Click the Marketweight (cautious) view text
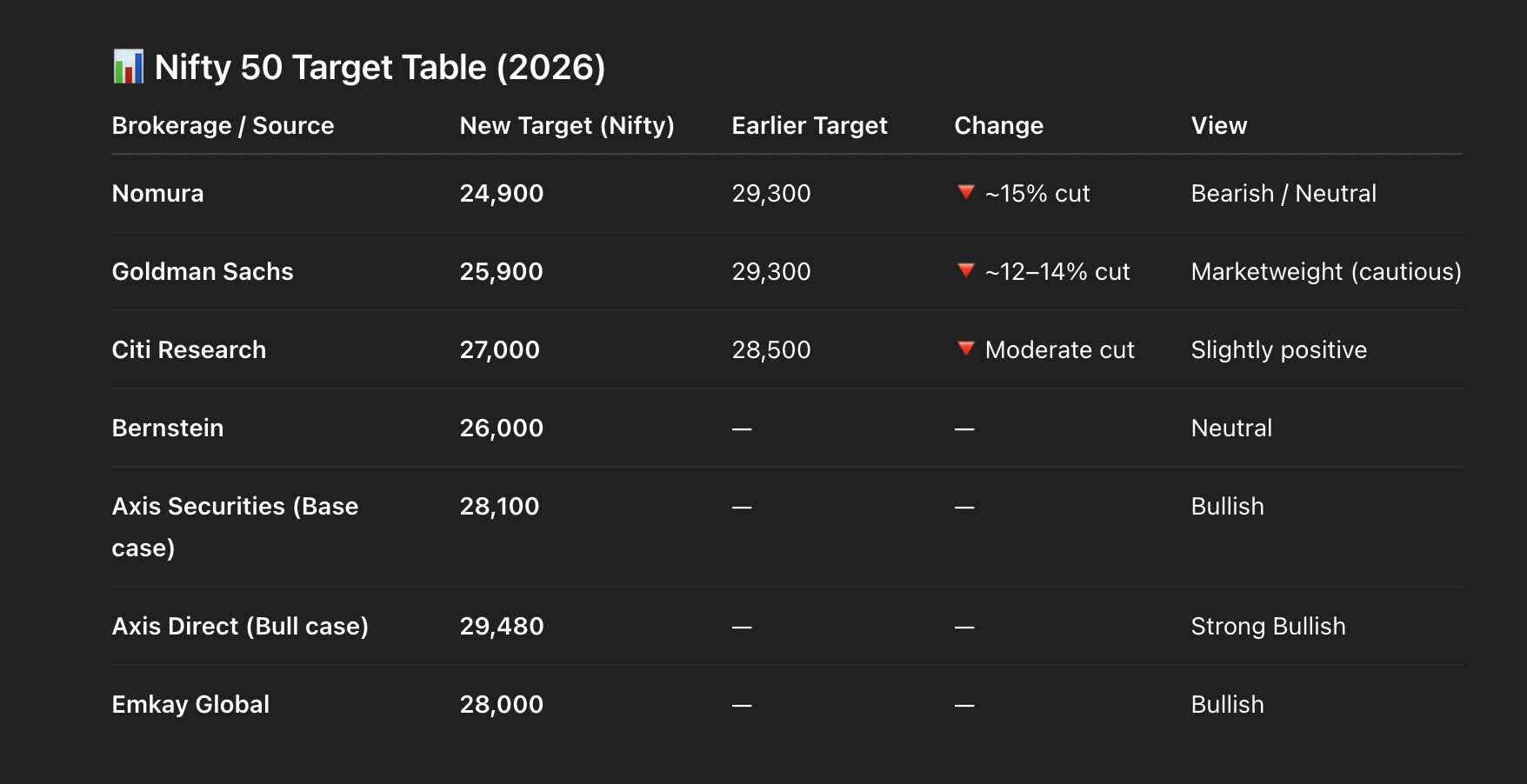This screenshot has width=1527, height=784. [1325, 271]
